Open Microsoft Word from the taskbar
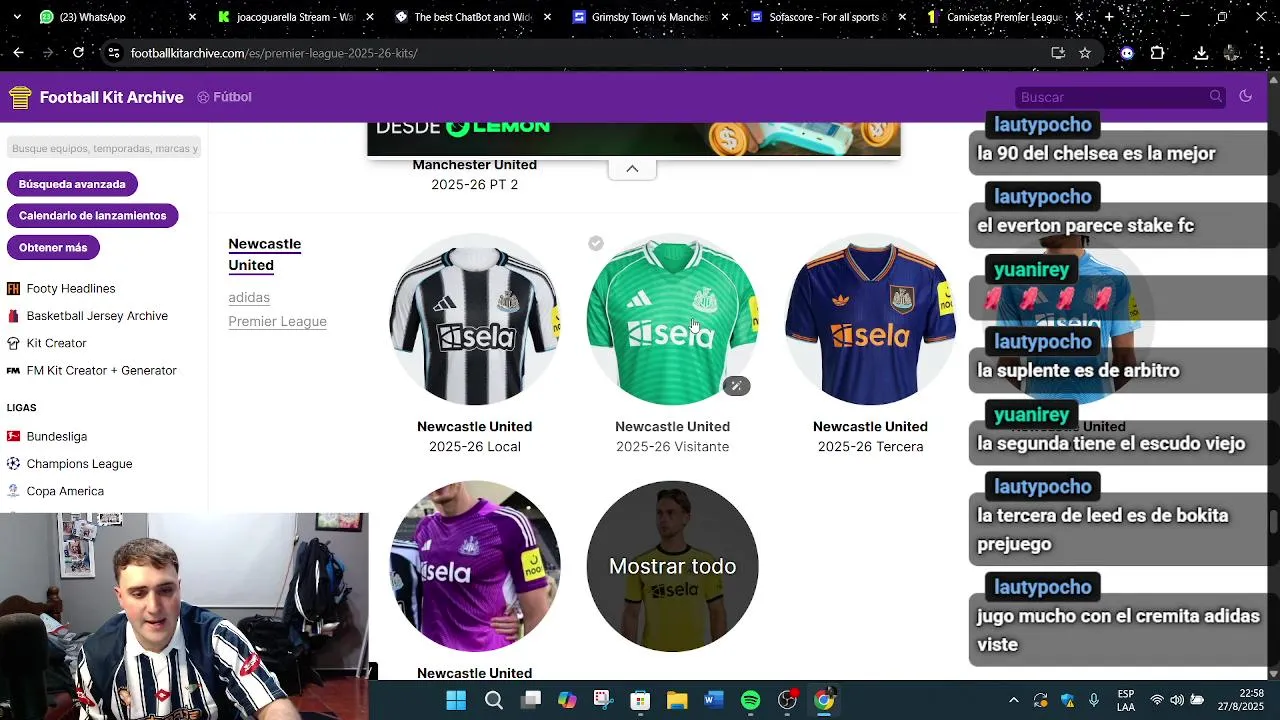Screen dimensions: 1280x720 point(713,700)
